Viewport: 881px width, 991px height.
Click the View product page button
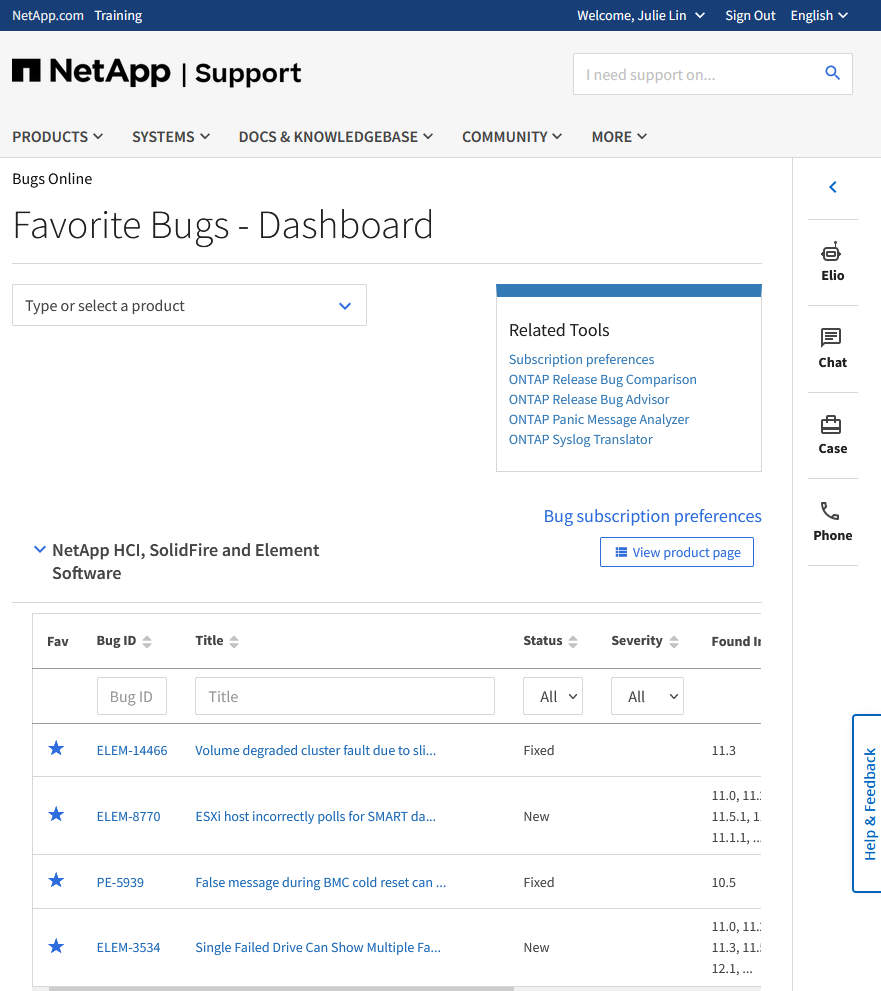(x=677, y=552)
